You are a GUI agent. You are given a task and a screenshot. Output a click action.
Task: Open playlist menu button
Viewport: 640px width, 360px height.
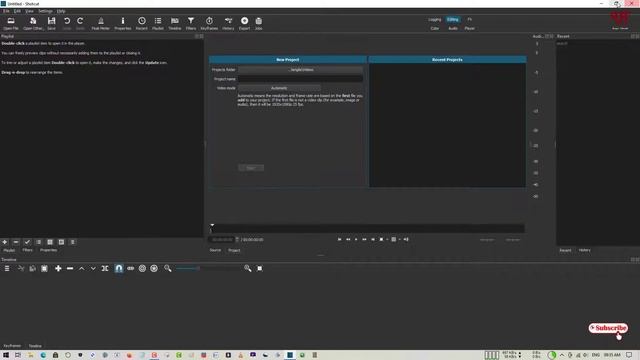coord(73,242)
